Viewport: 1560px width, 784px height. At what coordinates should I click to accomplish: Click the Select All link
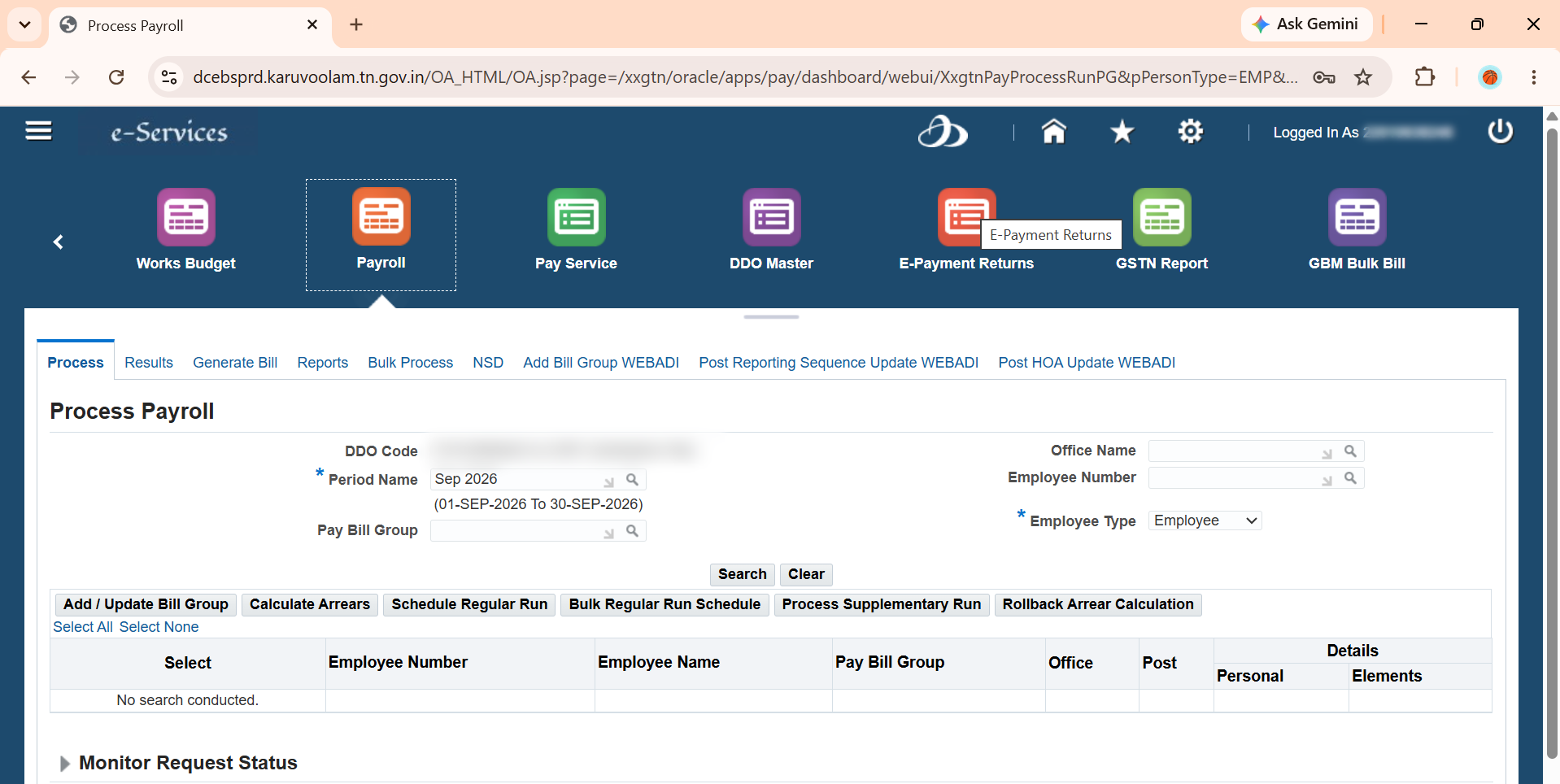pyautogui.click(x=83, y=627)
